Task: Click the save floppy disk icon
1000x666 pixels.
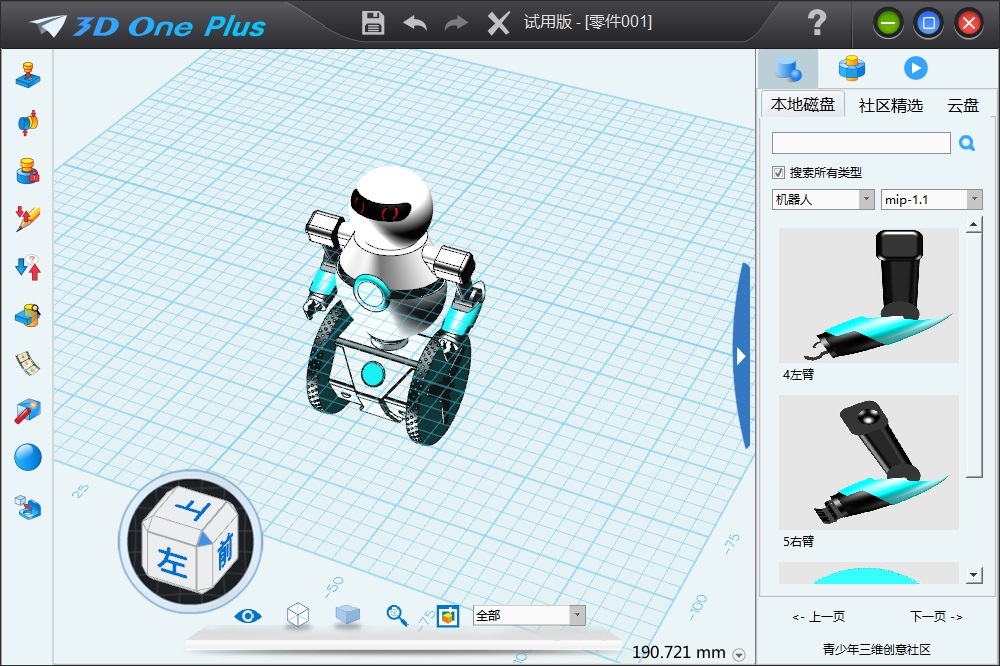Action: [x=372, y=23]
